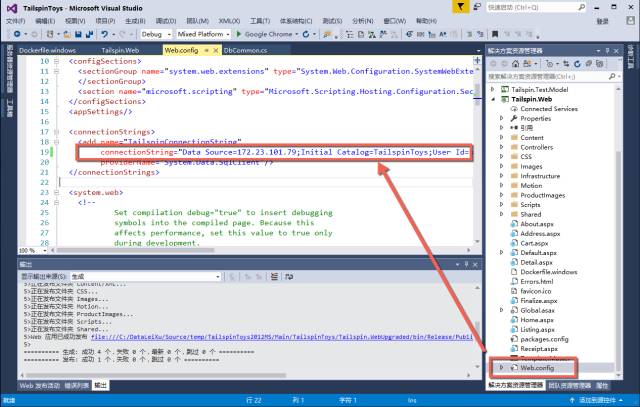Open the 文件(F) menu

pyautogui.click(x=16, y=21)
